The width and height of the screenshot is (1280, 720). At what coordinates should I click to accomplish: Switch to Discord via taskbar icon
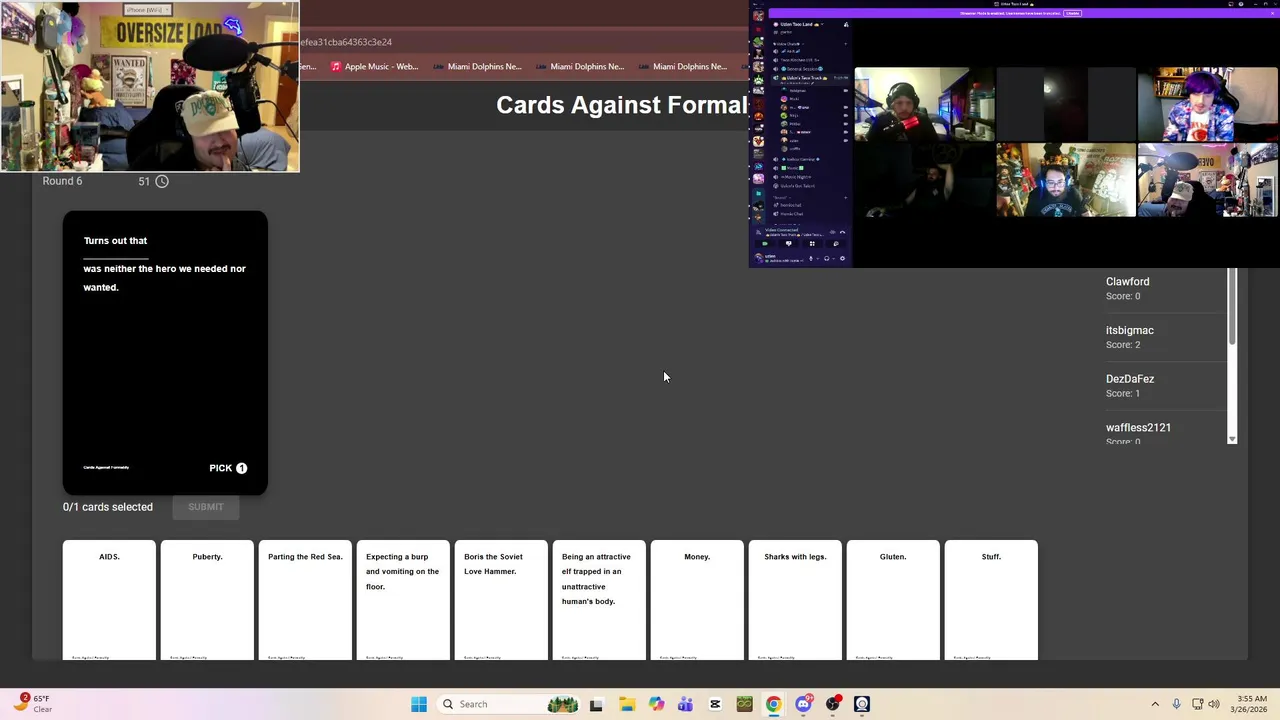tap(803, 704)
